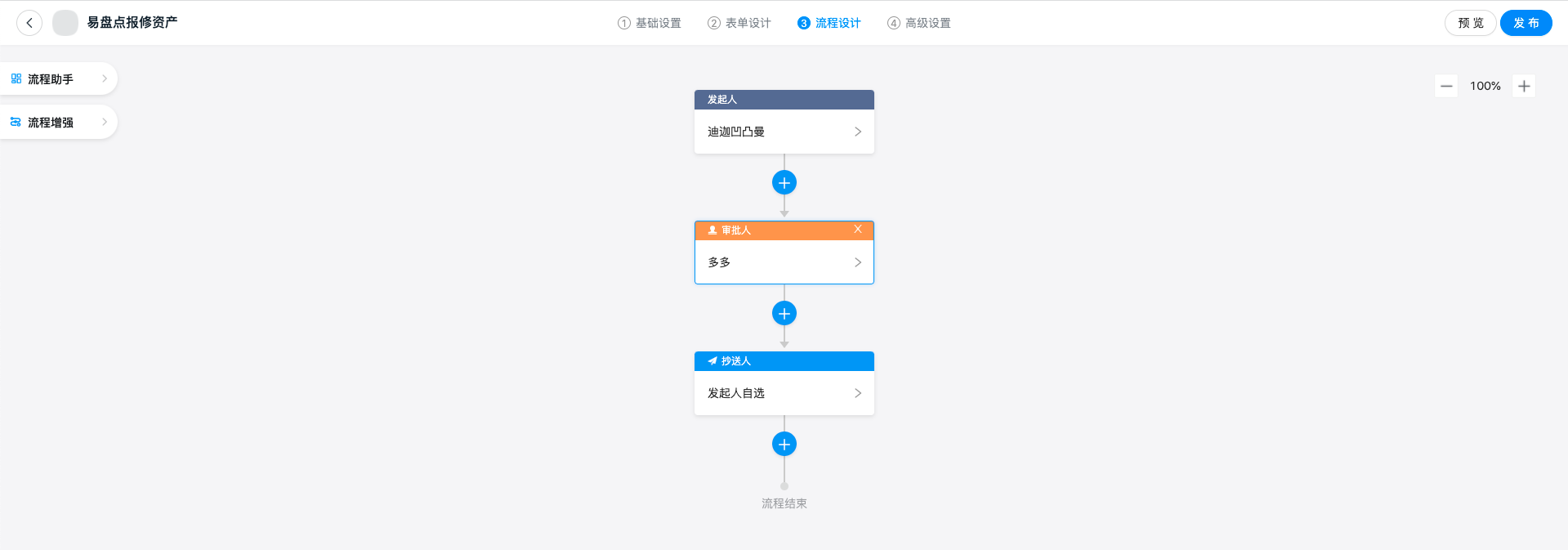Click the 流程增强 icon

[x=16, y=122]
